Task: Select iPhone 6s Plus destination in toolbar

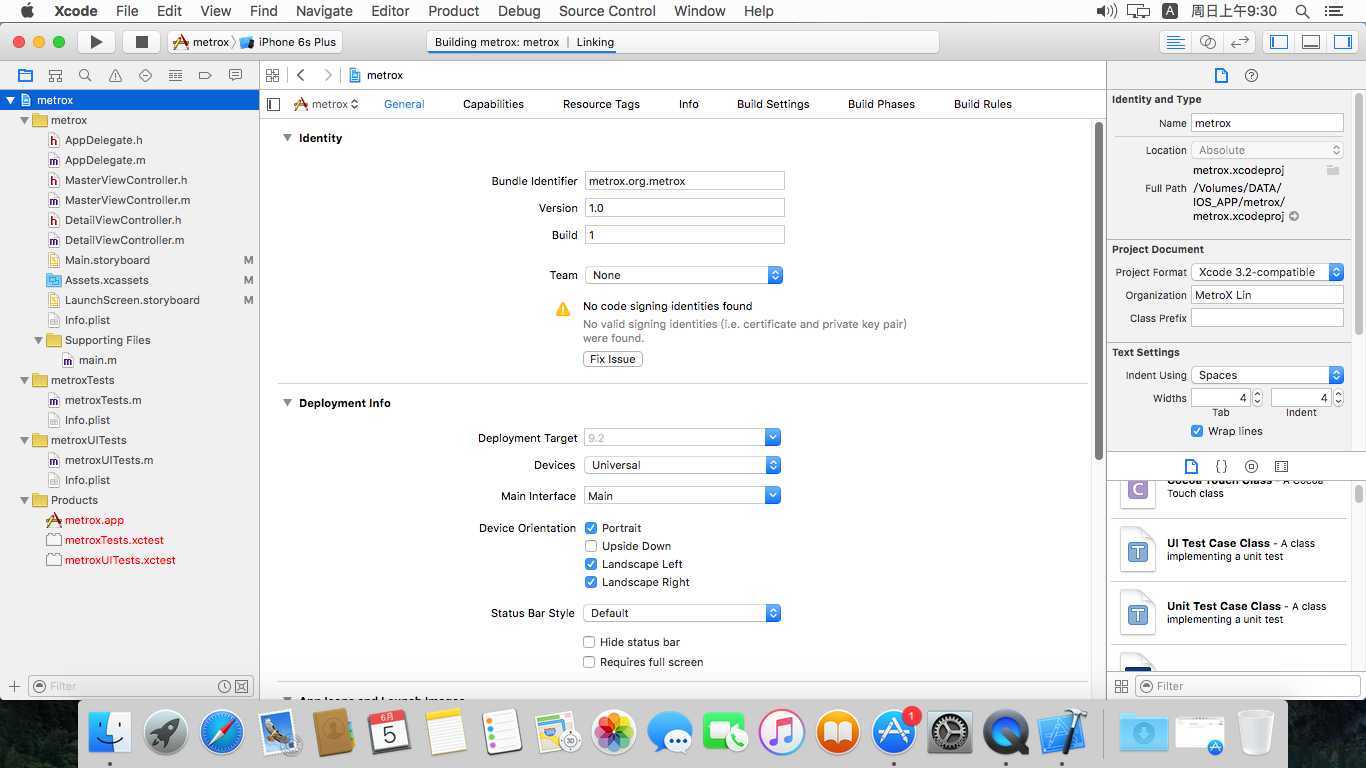Action: 289,42
